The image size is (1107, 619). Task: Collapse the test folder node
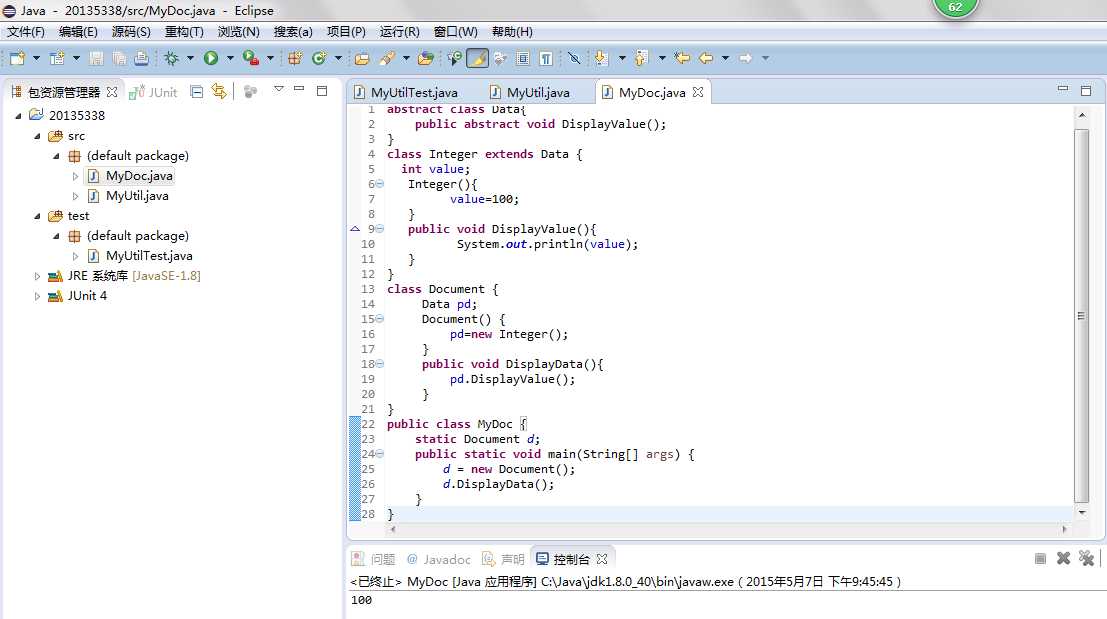click(x=37, y=216)
